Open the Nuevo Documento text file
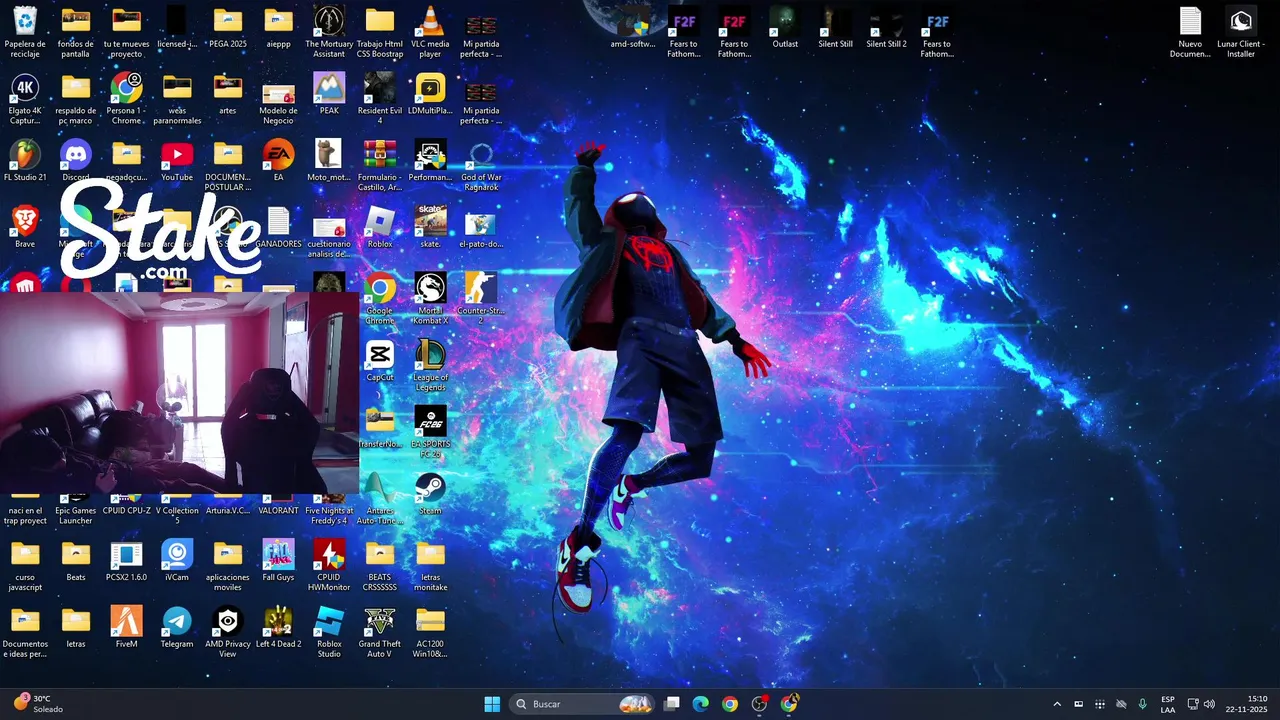Viewport: 1280px width, 720px height. 1190,32
